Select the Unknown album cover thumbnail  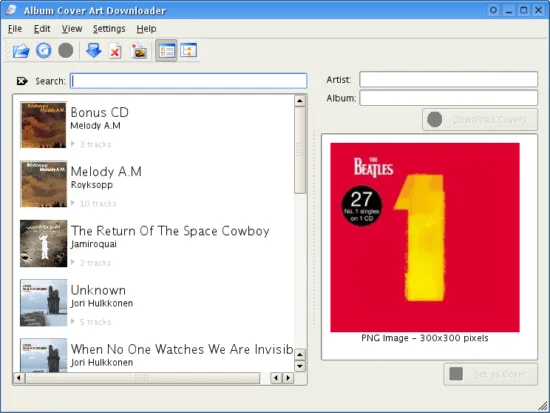pyautogui.click(x=43, y=303)
